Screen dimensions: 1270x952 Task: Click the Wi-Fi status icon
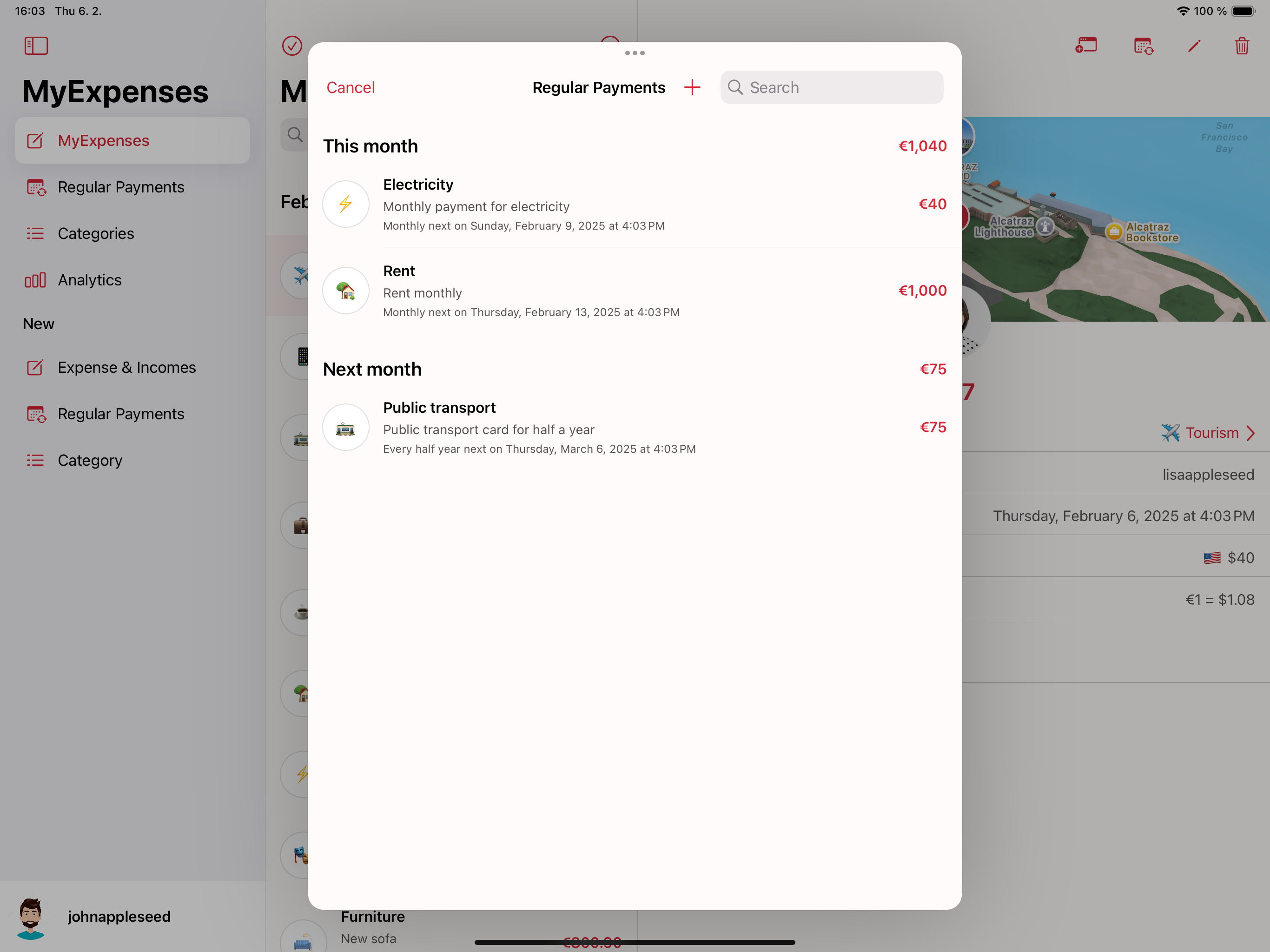1184,11
